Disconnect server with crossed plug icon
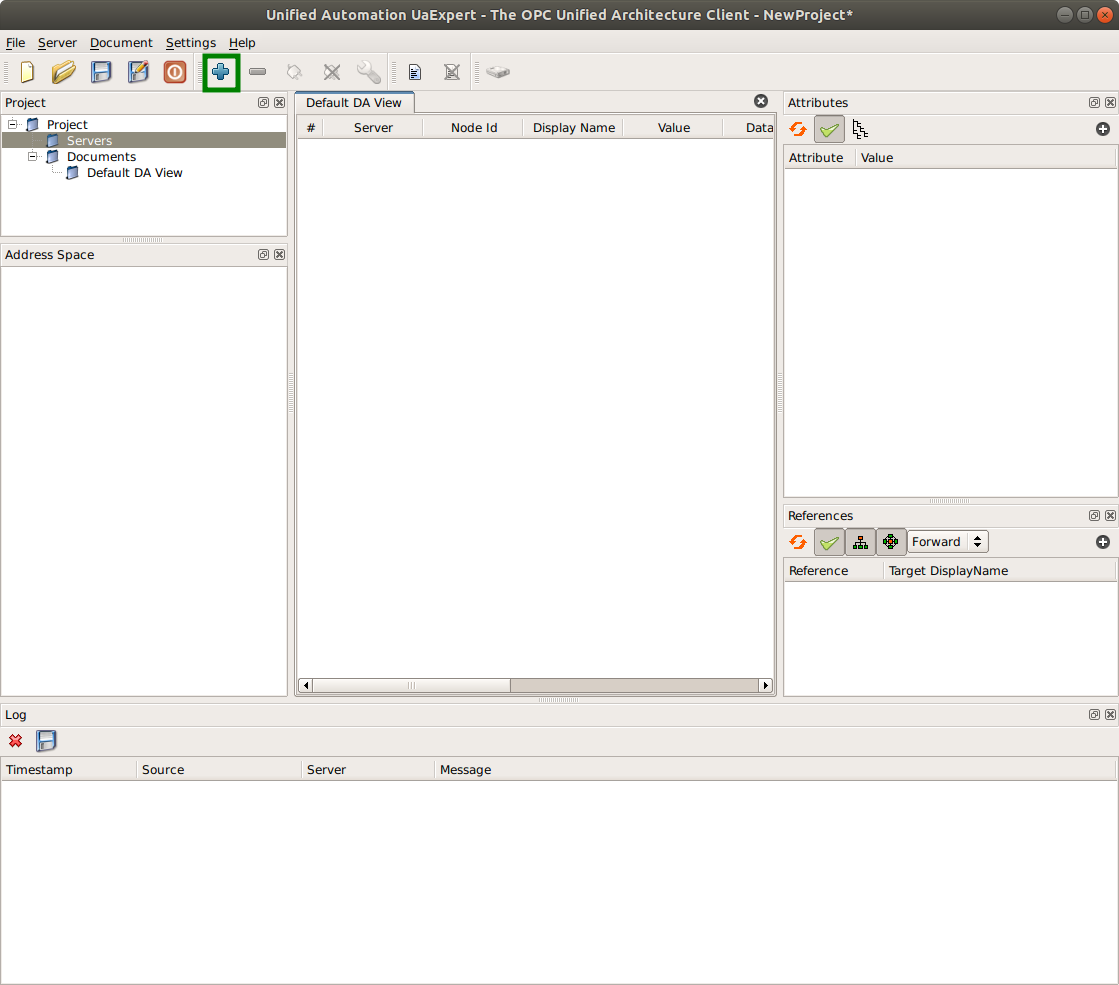 coord(331,72)
